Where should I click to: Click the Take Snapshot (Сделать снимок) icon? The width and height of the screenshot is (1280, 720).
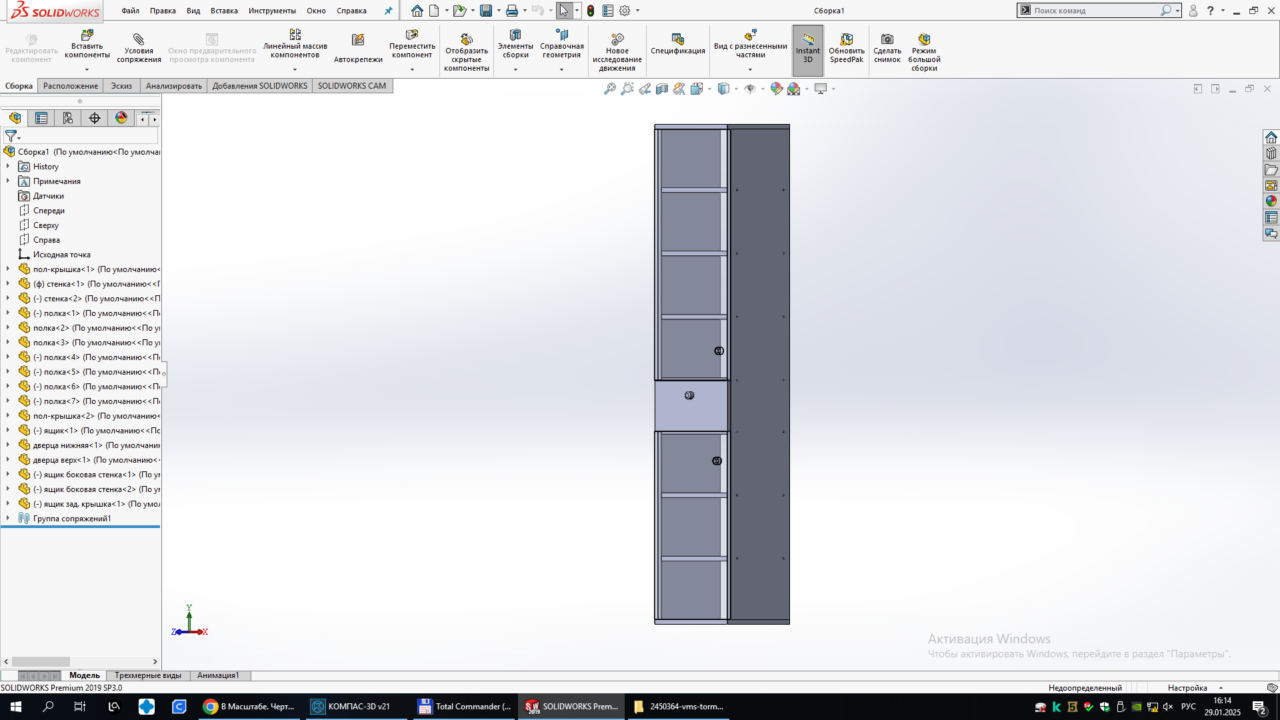pyautogui.click(x=887, y=48)
